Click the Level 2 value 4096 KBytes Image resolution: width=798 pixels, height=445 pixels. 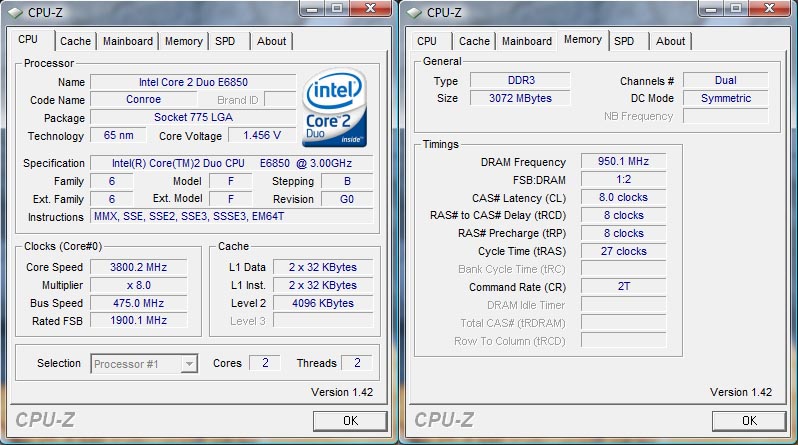[323, 303]
